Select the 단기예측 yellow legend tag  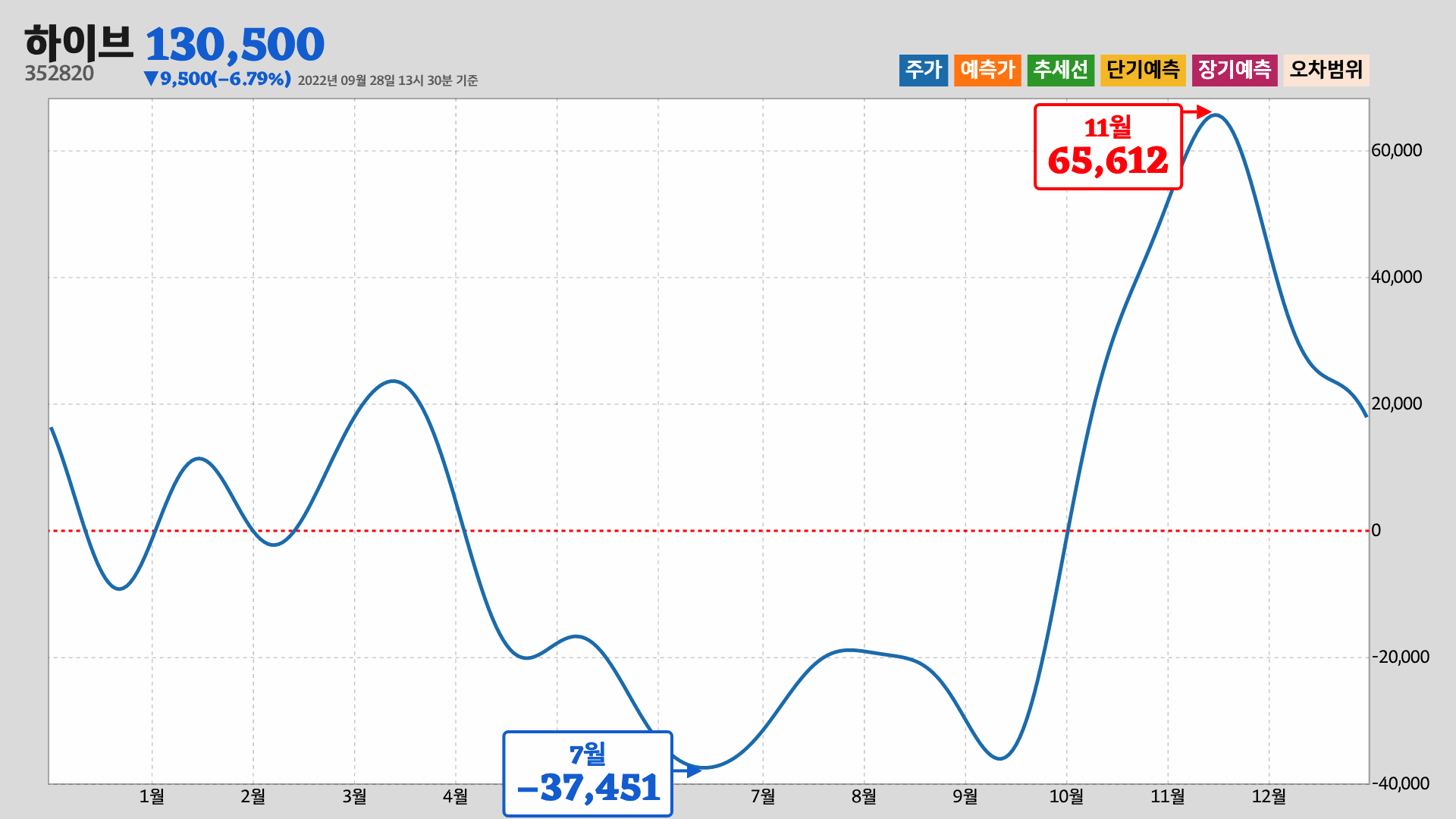click(x=1143, y=71)
